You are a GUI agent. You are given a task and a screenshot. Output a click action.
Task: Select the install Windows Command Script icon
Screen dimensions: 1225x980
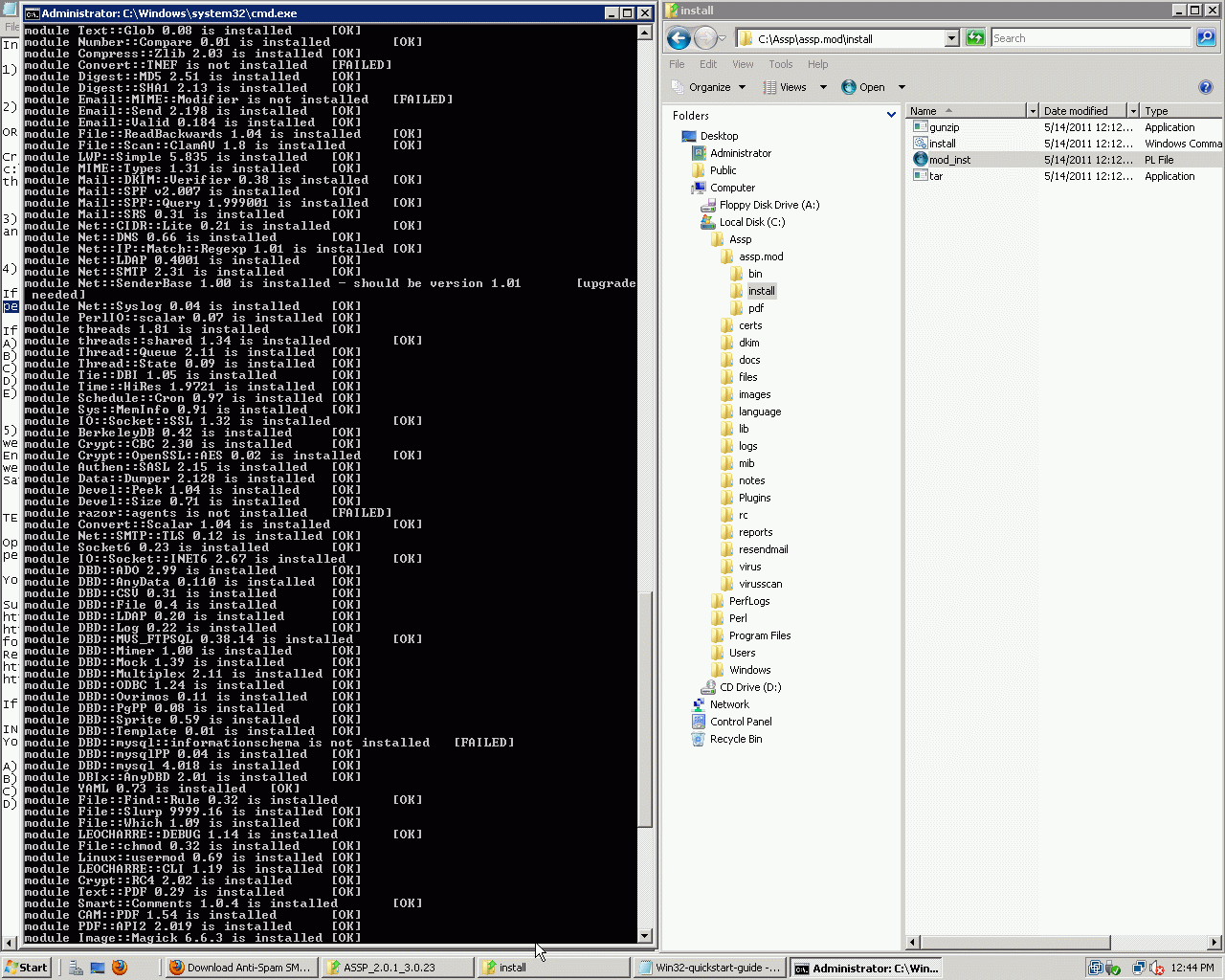tap(921, 144)
